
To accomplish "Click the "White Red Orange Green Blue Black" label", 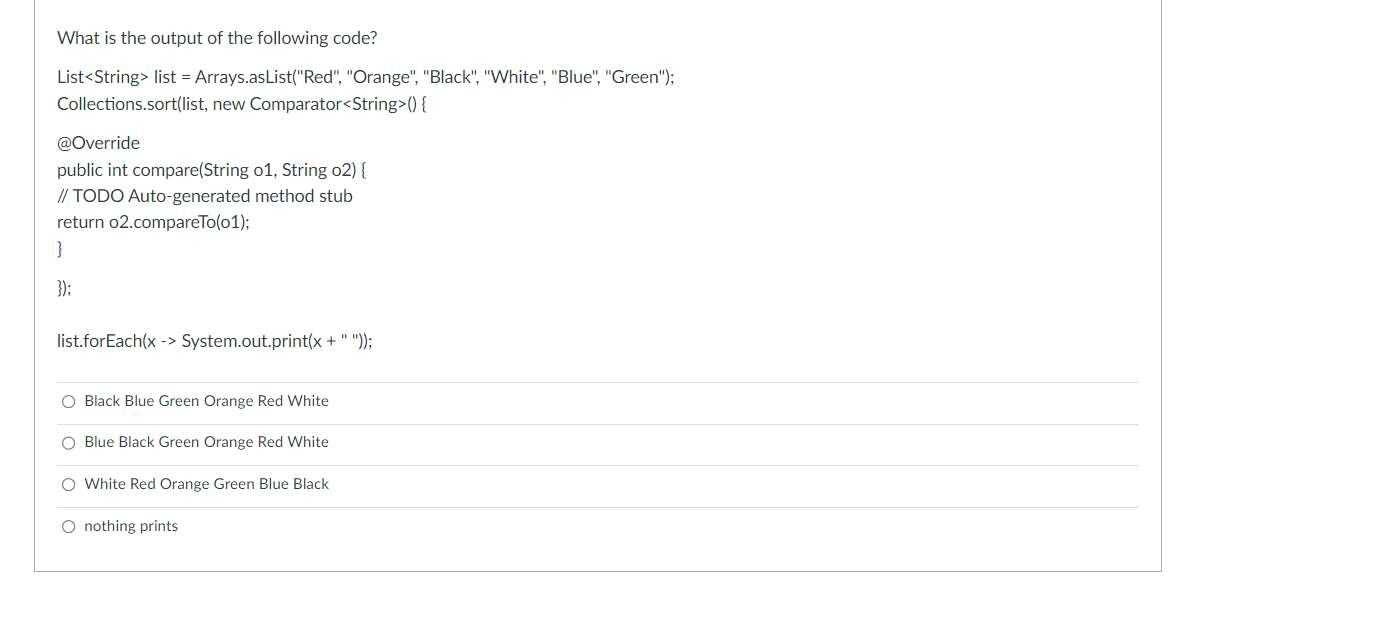I will tap(206, 484).
